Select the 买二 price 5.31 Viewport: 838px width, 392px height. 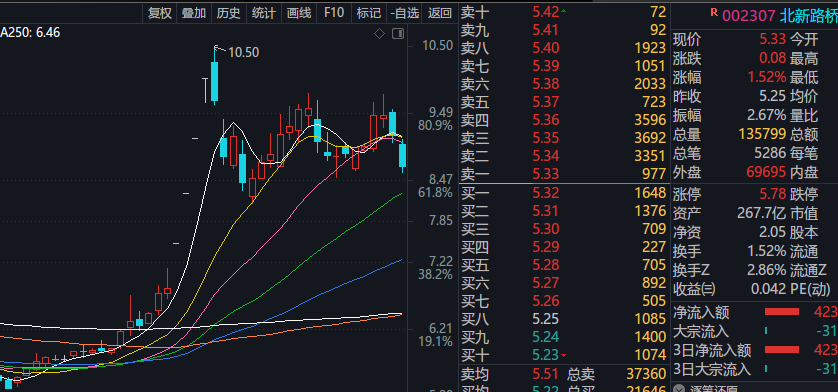(546, 211)
